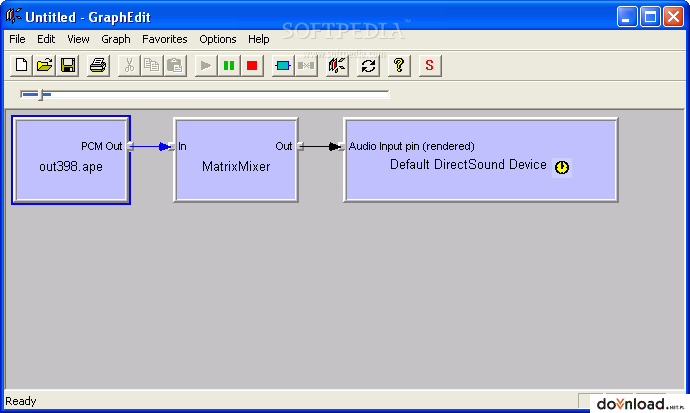Open the Graph menu

click(116, 39)
